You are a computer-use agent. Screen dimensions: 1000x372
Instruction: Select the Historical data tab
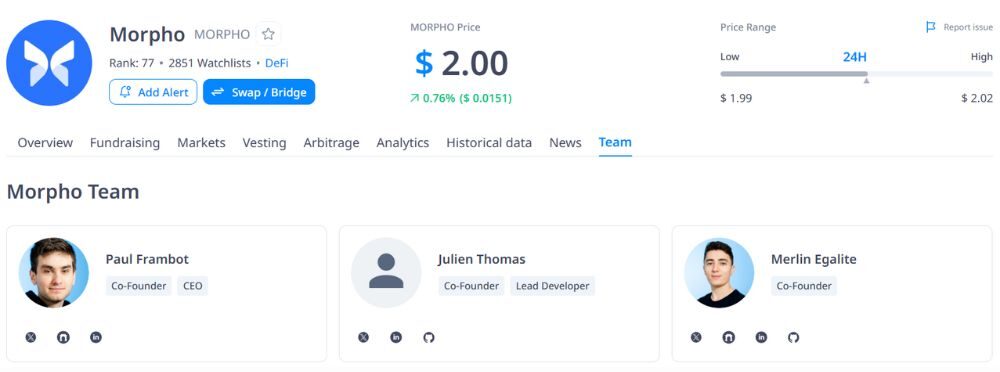tap(489, 143)
